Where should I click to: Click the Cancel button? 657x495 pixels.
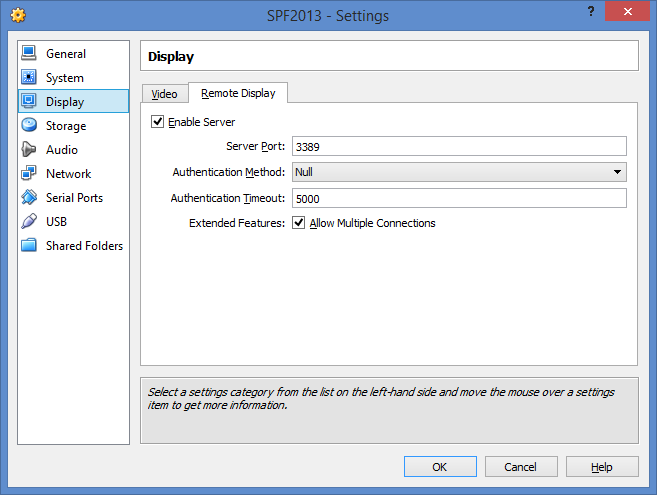point(520,467)
